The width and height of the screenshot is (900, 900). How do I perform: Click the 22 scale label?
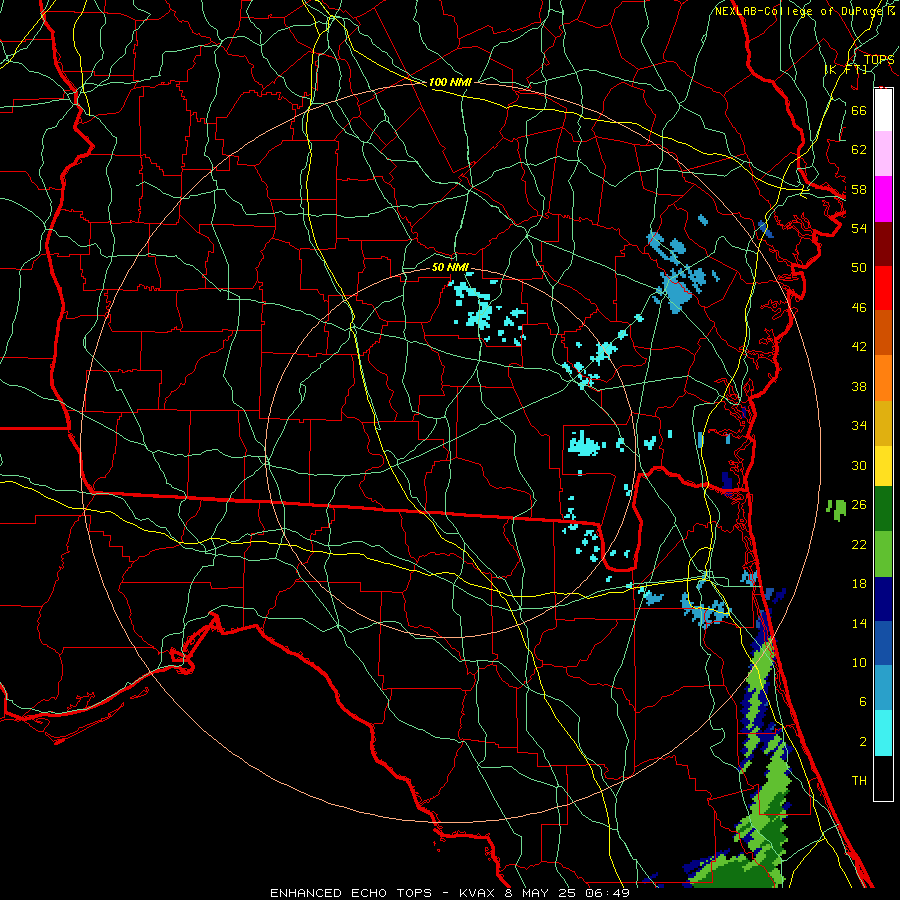(x=859, y=545)
